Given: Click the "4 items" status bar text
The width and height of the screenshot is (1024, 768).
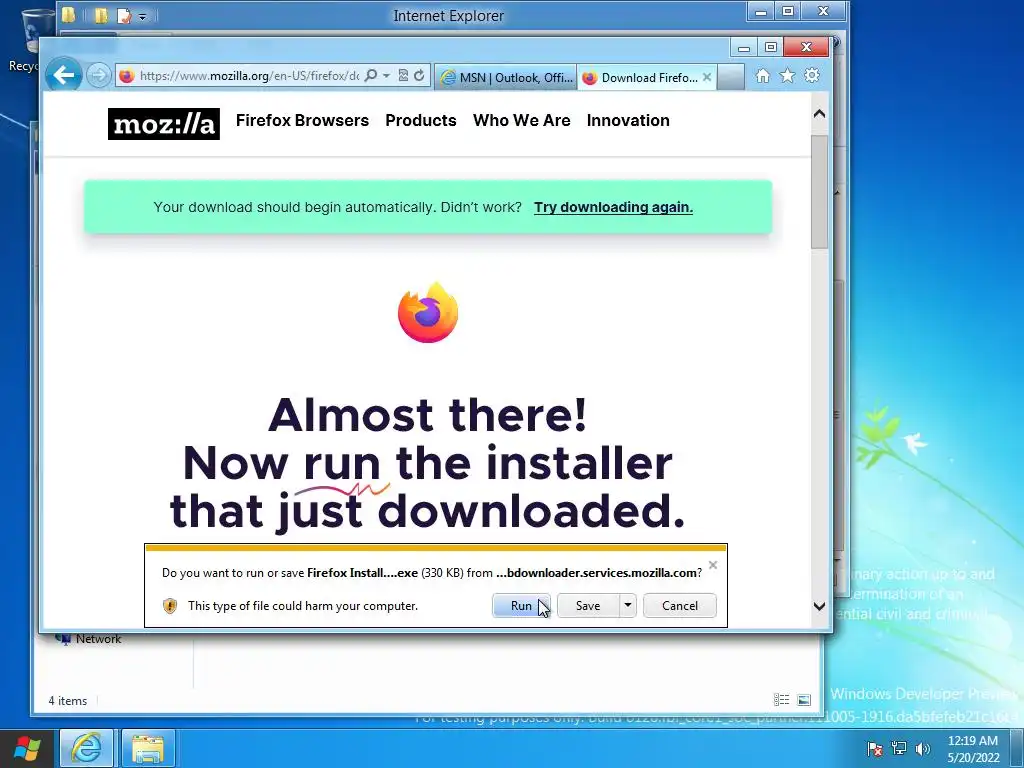Looking at the screenshot, I should point(67,701).
